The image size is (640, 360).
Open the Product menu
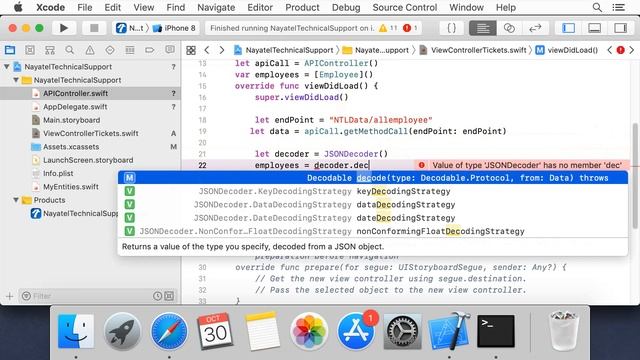point(302,7)
